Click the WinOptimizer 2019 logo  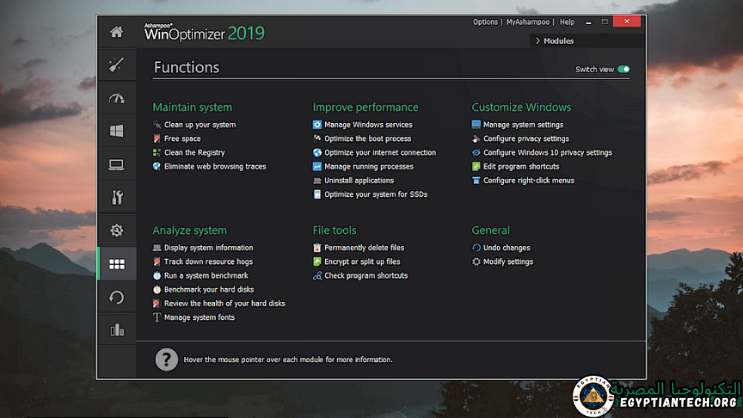point(204,33)
